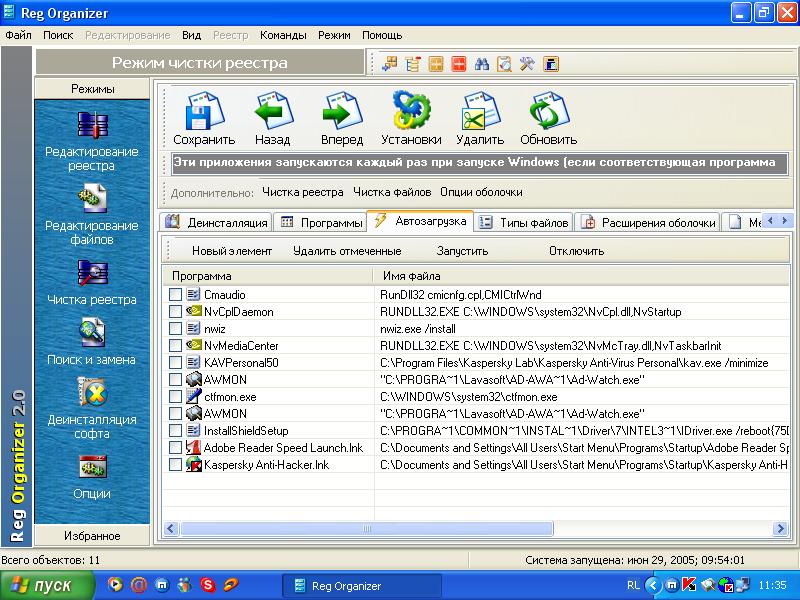Viewport: 800px width, 600px height.
Task: Open the Команды menu
Action: [283, 35]
